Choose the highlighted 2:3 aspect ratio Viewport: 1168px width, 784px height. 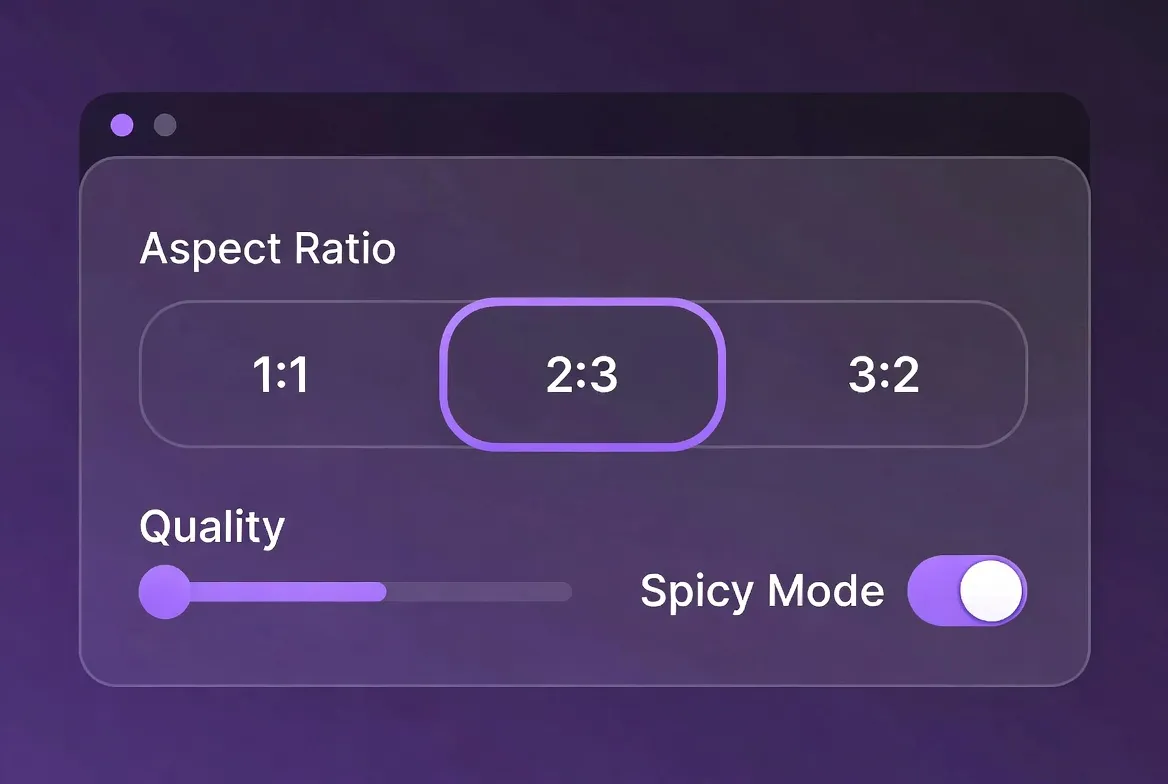pyautogui.click(x=582, y=375)
